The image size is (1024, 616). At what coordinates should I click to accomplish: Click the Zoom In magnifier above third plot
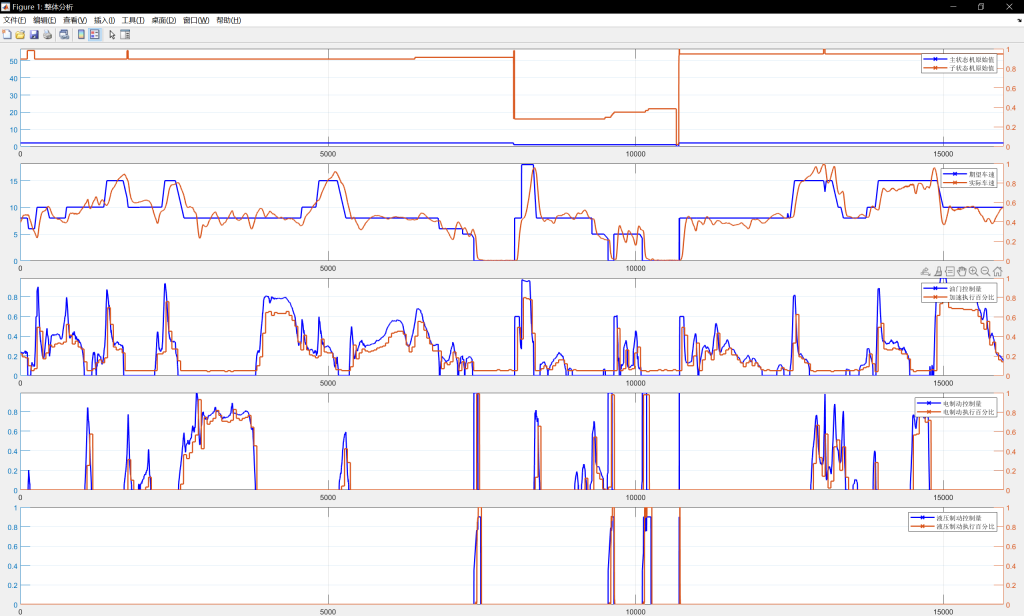click(x=973, y=271)
